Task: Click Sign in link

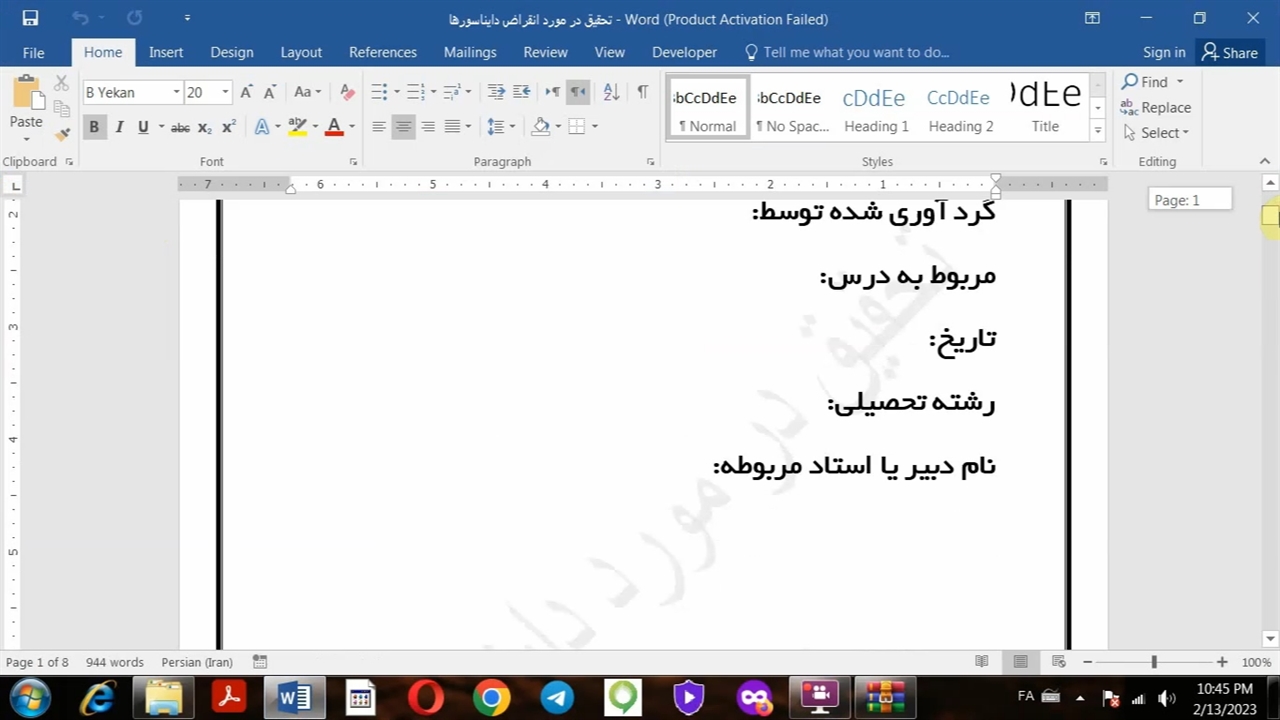Action: tap(1164, 52)
